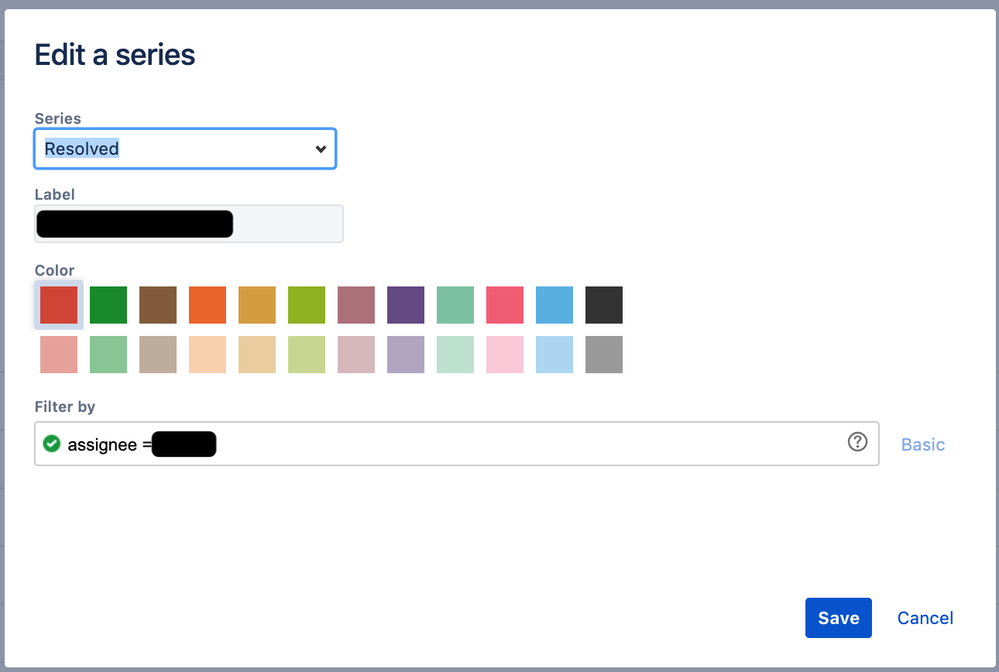Select the currently highlighted red color swatch
Screen dimensions: 999x672
pyautogui.click(x=58, y=305)
